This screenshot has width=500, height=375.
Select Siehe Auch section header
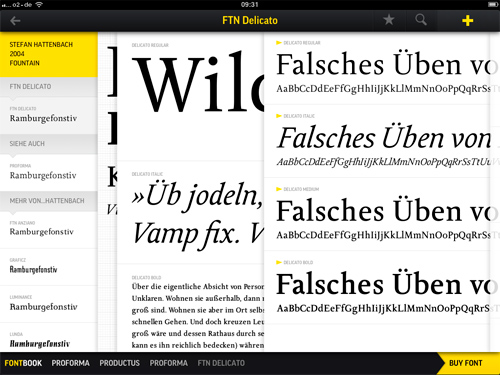(49, 144)
